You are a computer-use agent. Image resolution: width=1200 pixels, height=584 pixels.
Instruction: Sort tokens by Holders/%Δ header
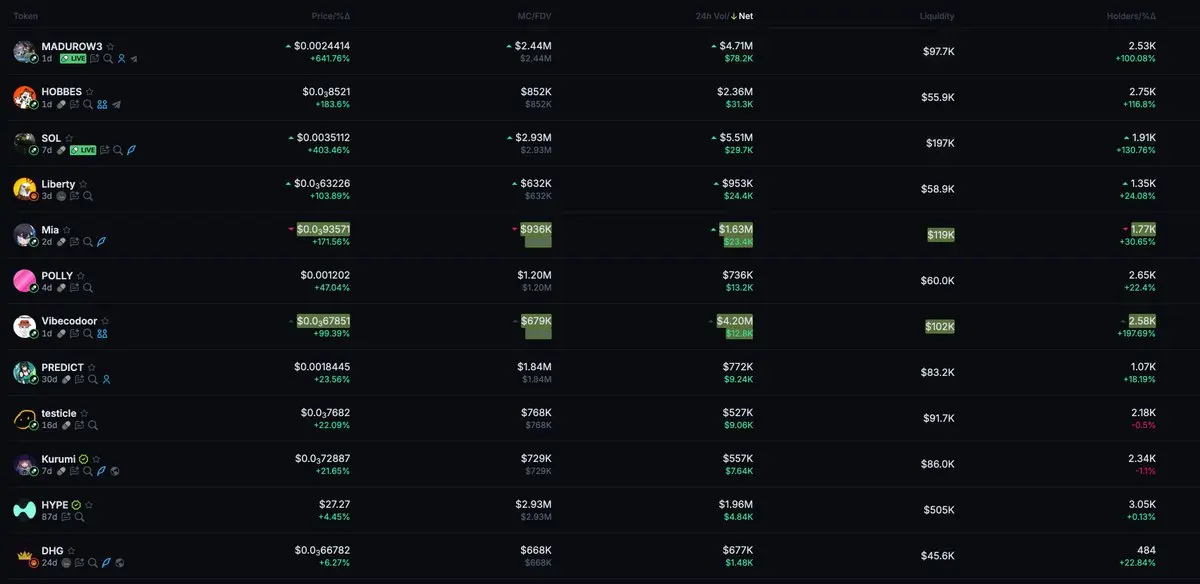1131,16
